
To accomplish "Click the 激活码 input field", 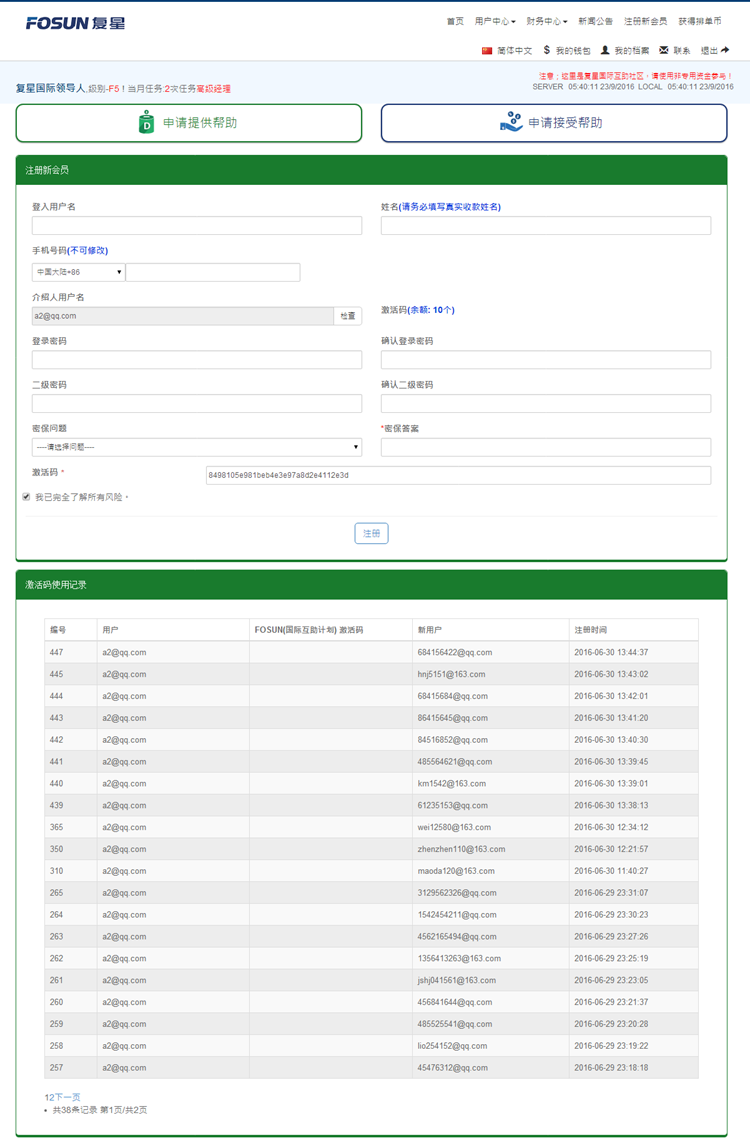I will click(x=458, y=475).
